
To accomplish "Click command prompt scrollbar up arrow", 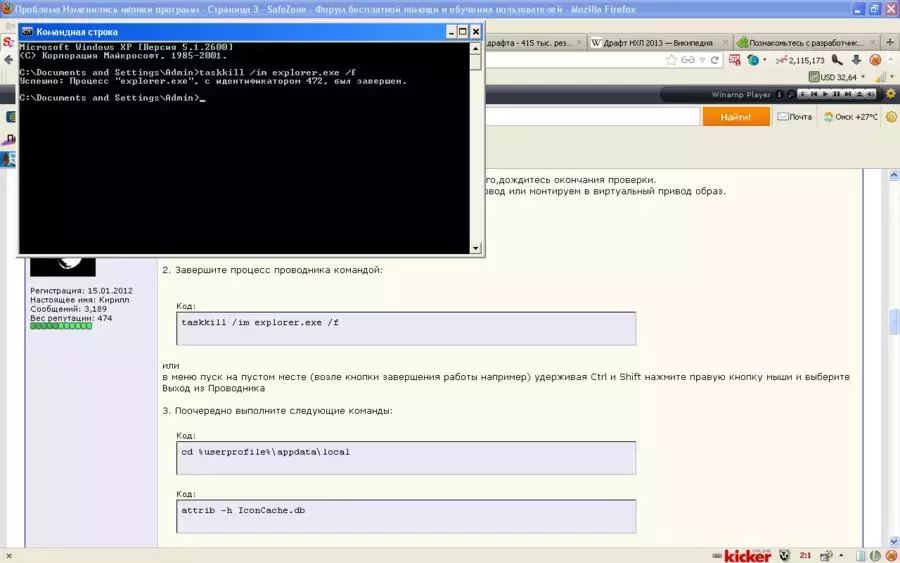I will [x=475, y=49].
